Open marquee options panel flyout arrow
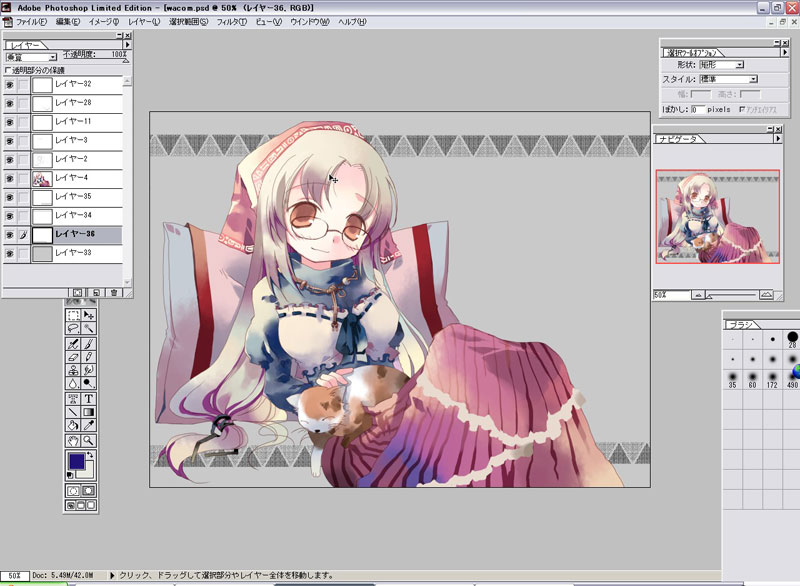Image resolution: width=800 pixels, height=586 pixels. (x=785, y=52)
